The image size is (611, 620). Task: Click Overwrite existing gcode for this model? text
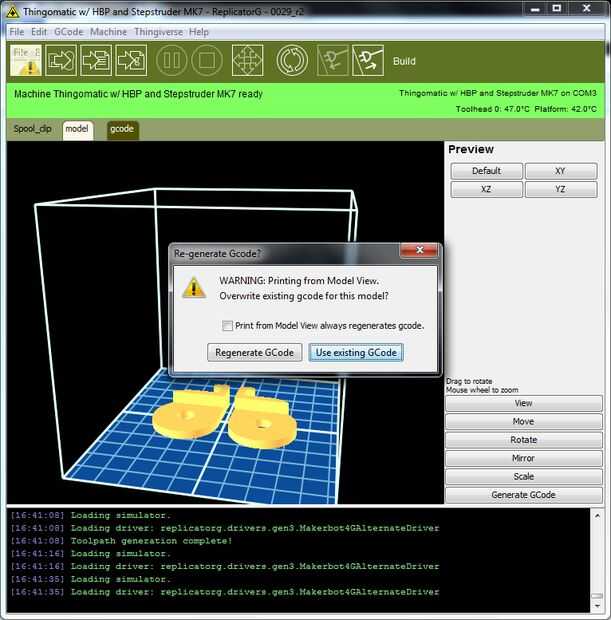[x=304, y=296]
